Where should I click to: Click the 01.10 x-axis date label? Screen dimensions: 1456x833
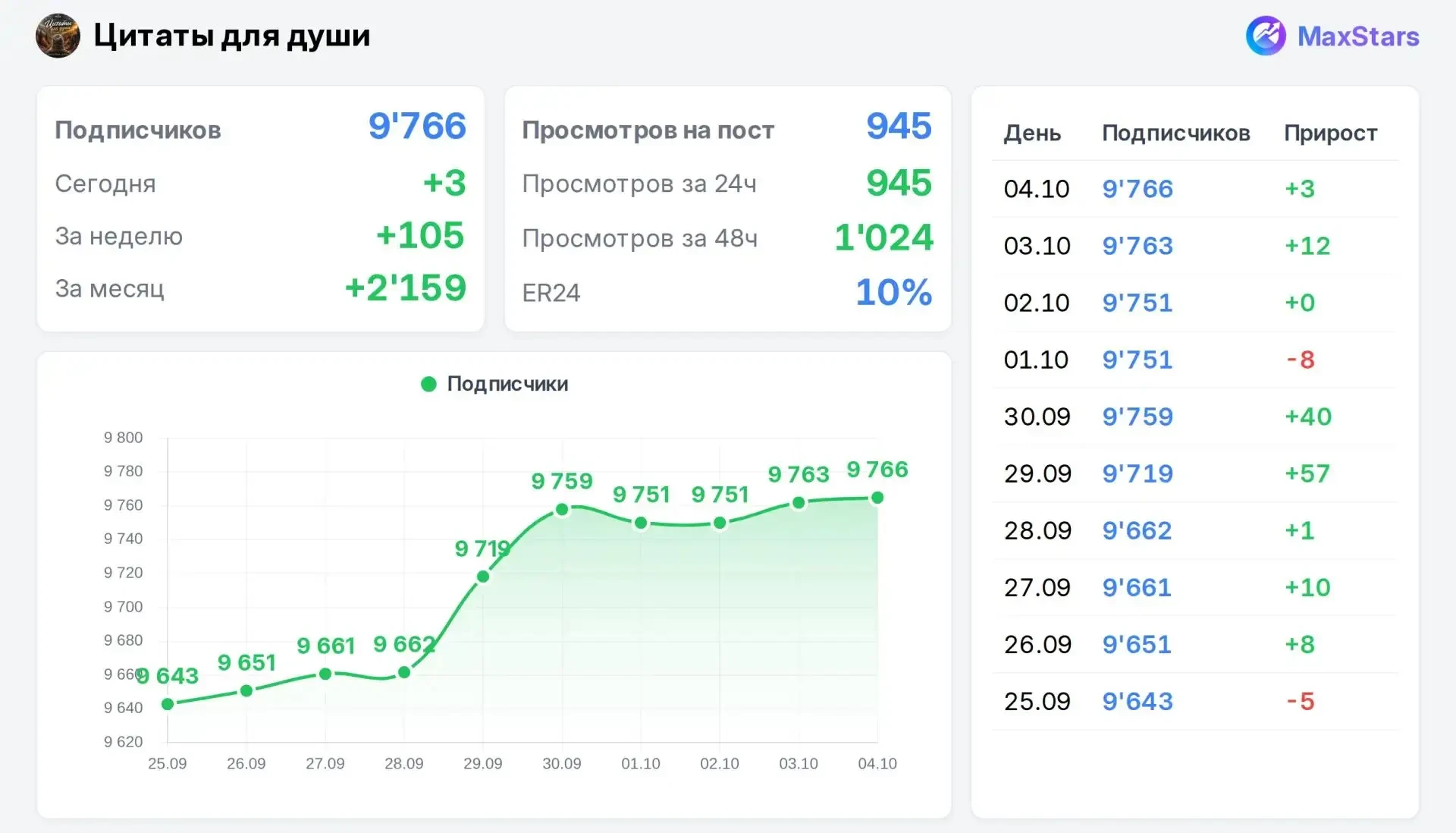[x=641, y=763]
